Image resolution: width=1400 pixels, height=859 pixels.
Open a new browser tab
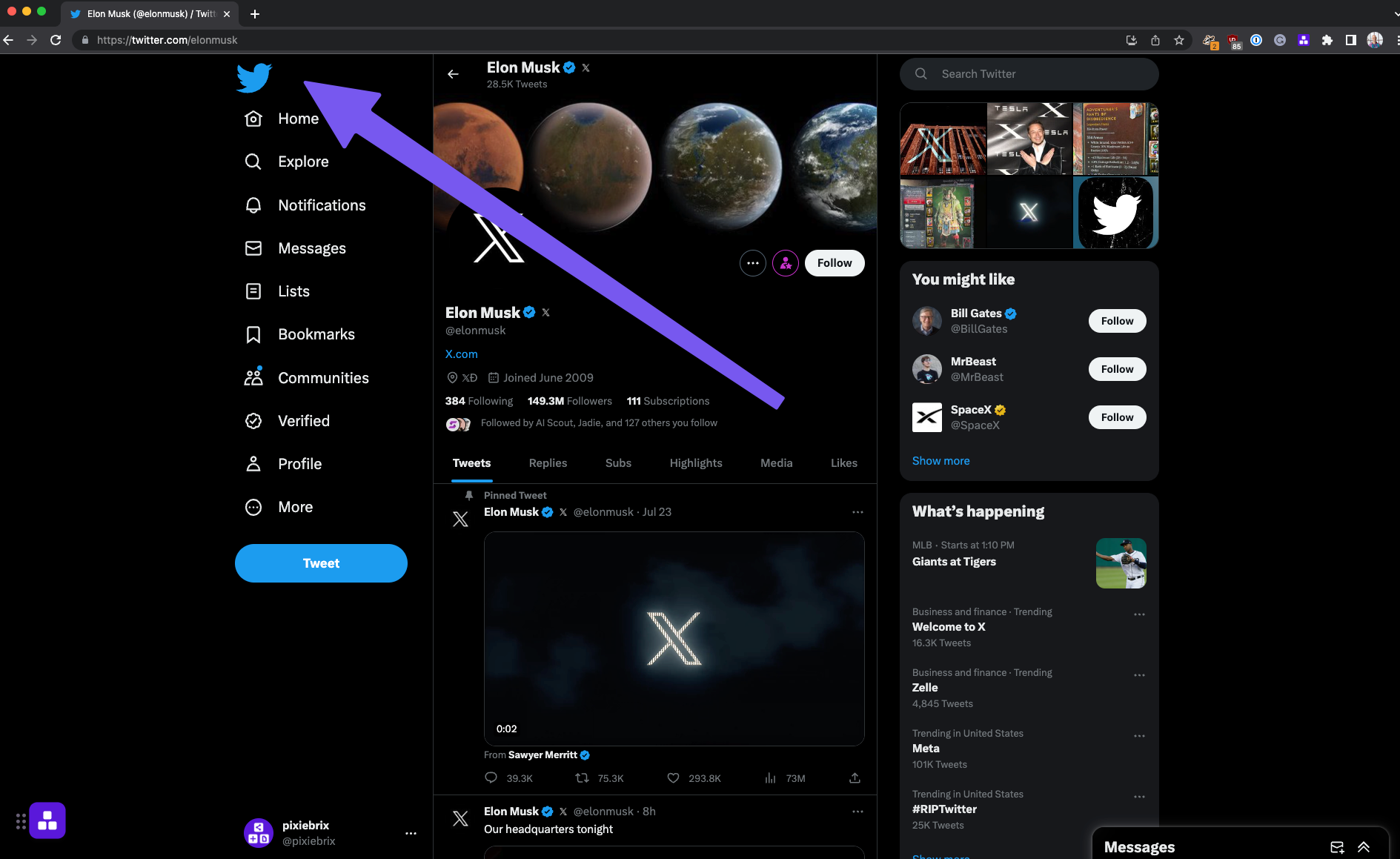254,14
